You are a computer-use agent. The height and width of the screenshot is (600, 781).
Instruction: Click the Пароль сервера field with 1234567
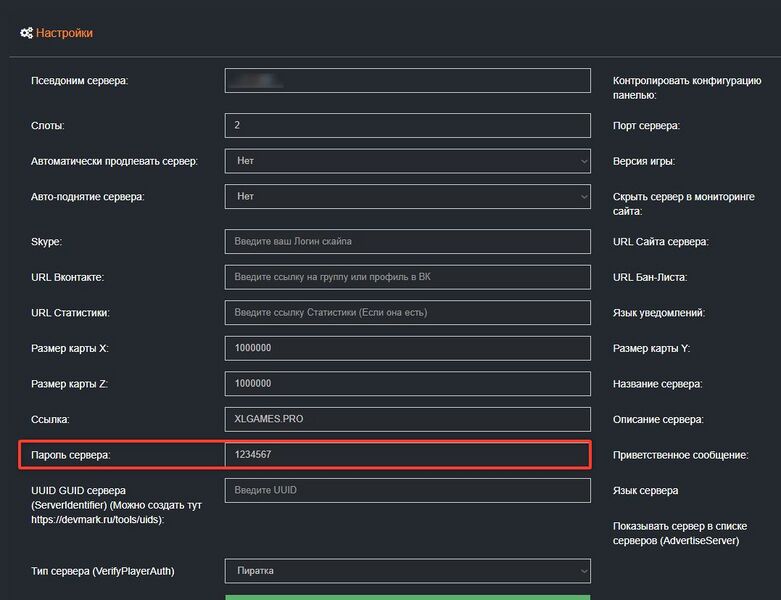point(407,455)
